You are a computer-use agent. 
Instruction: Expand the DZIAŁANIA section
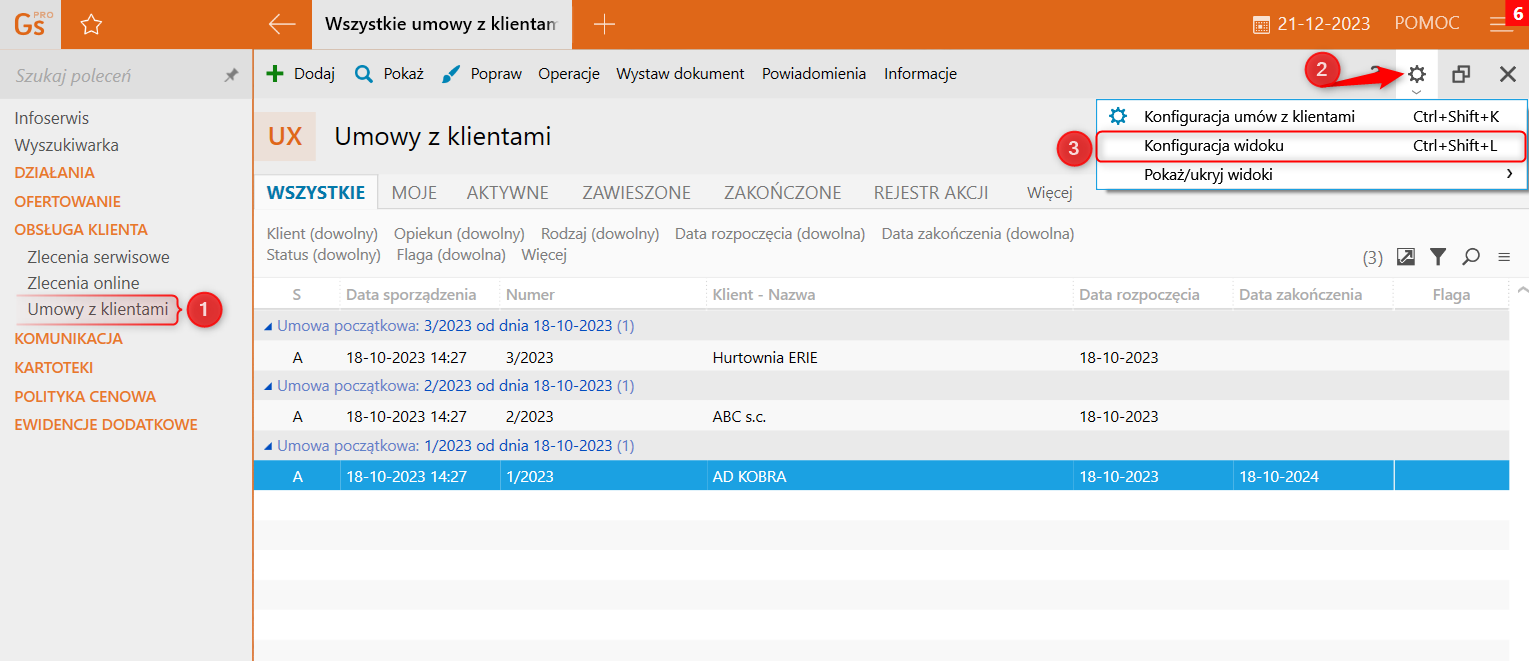pos(54,173)
